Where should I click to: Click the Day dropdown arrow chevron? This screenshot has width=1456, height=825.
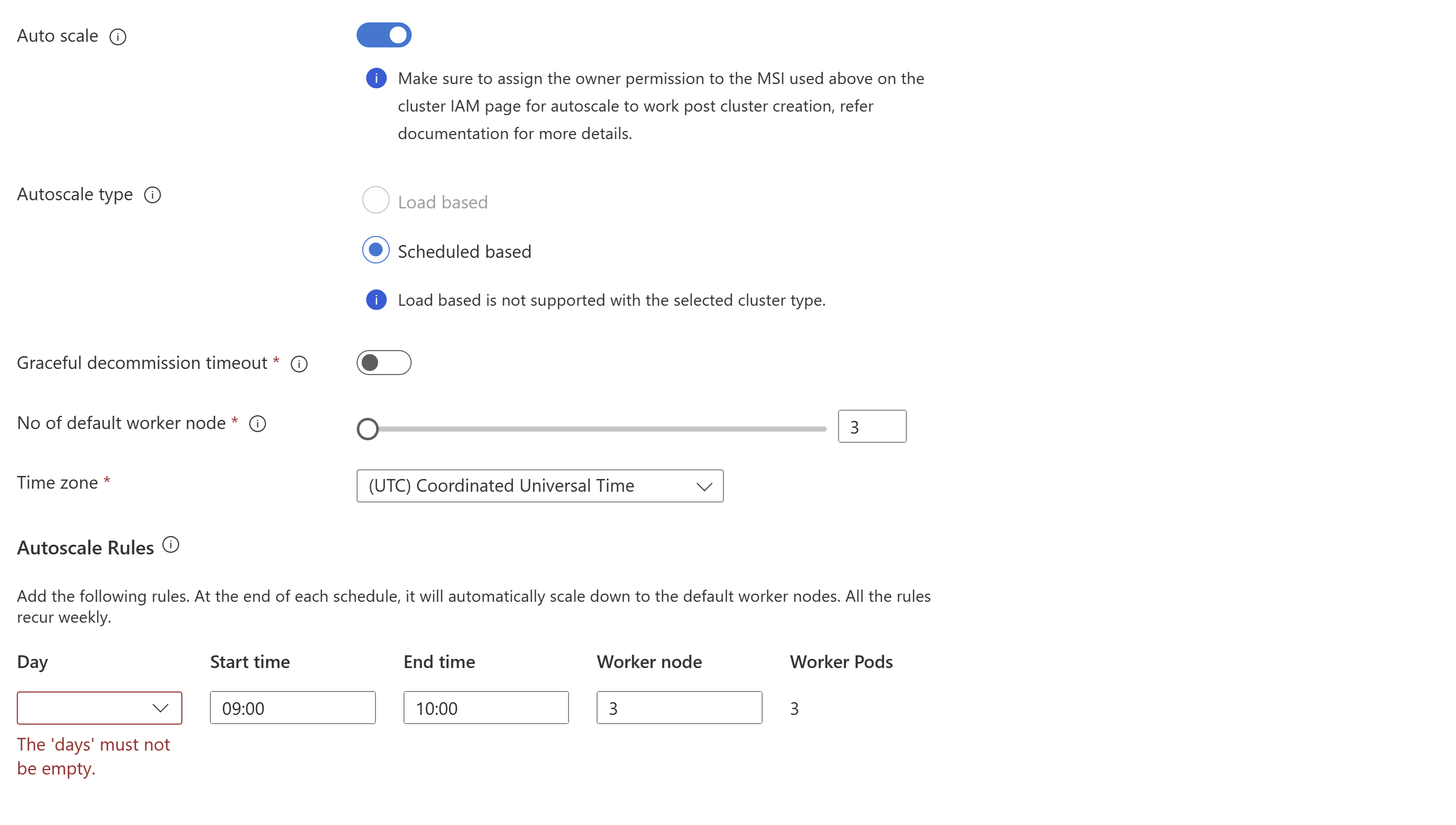tap(160, 708)
